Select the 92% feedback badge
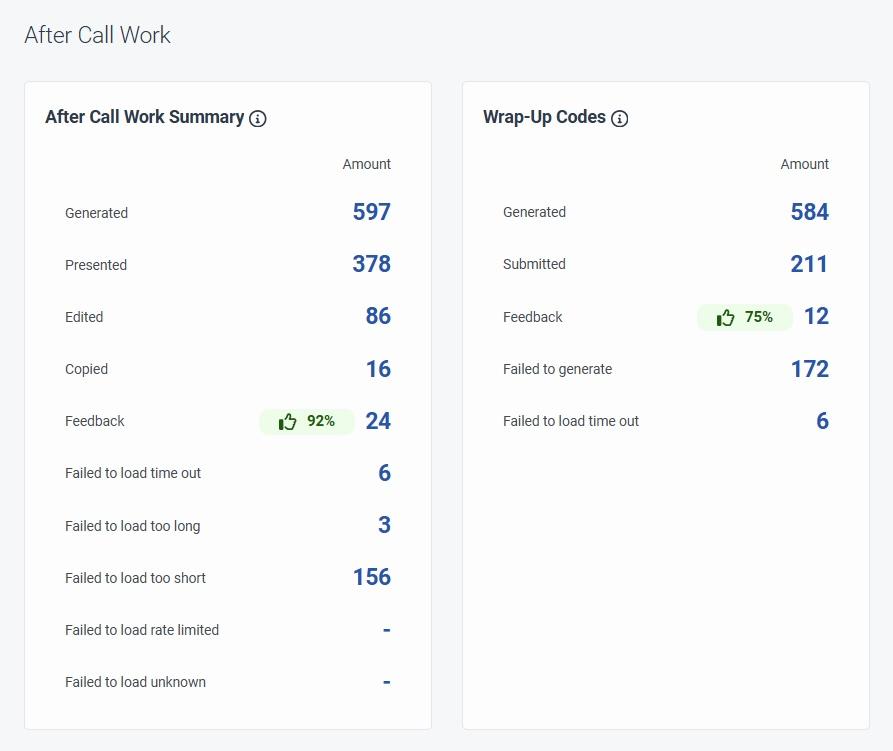The width and height of the screenshot is (893, 751). click(x=307, y=421)
